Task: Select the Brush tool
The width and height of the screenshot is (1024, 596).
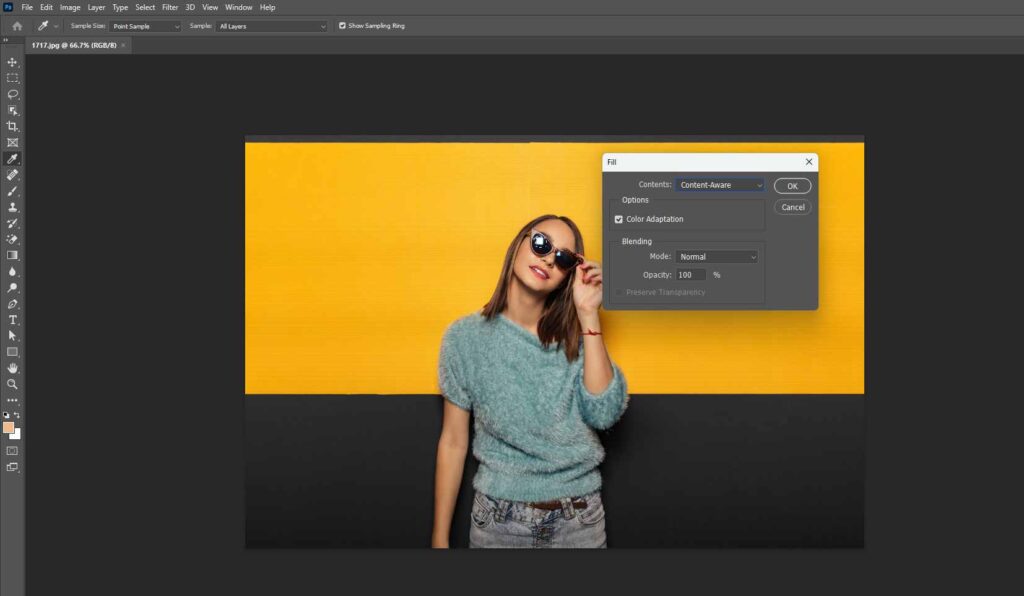Action: (x=12, y=191)
